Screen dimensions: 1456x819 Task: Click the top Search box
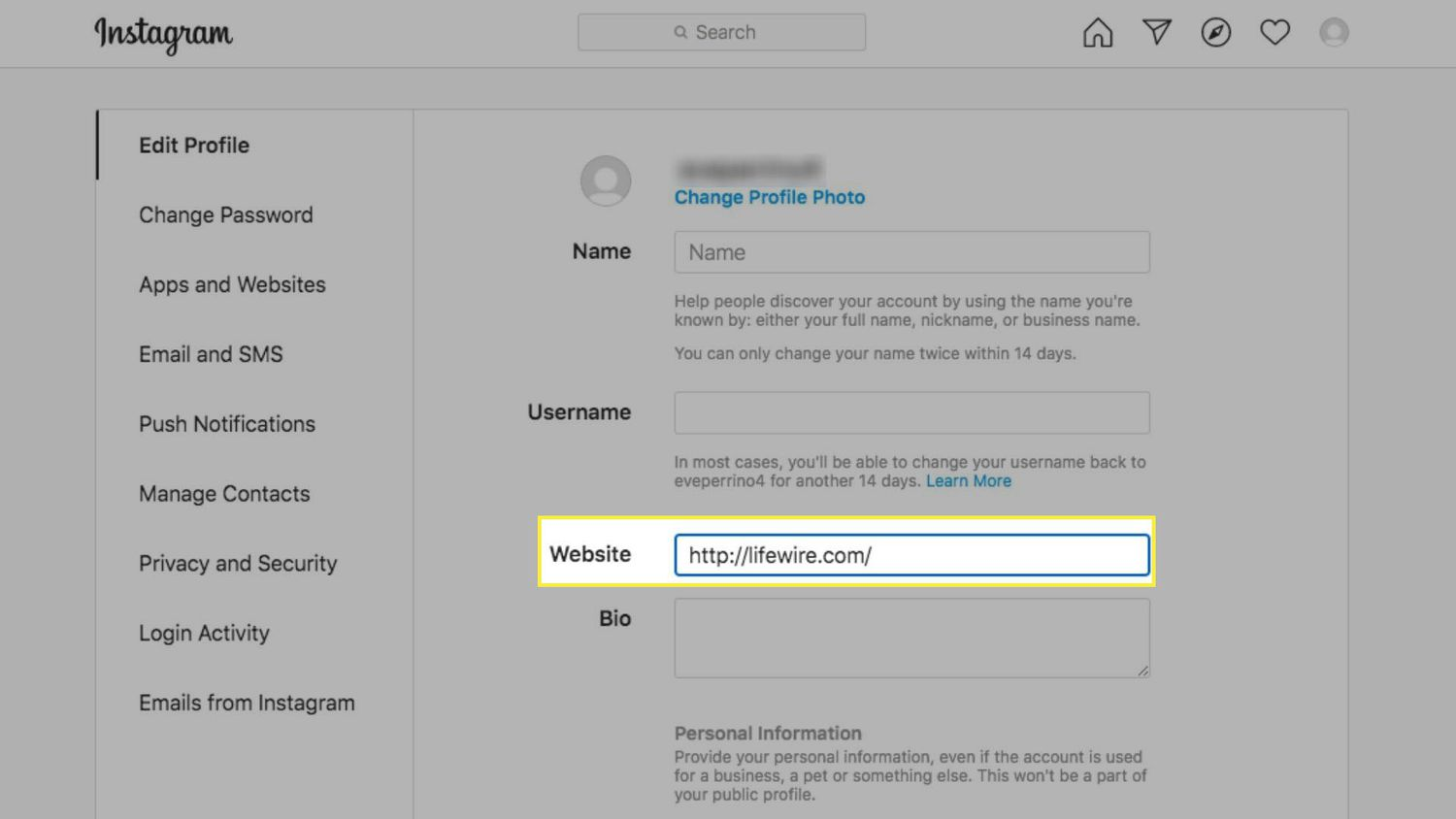click(721, 32)
